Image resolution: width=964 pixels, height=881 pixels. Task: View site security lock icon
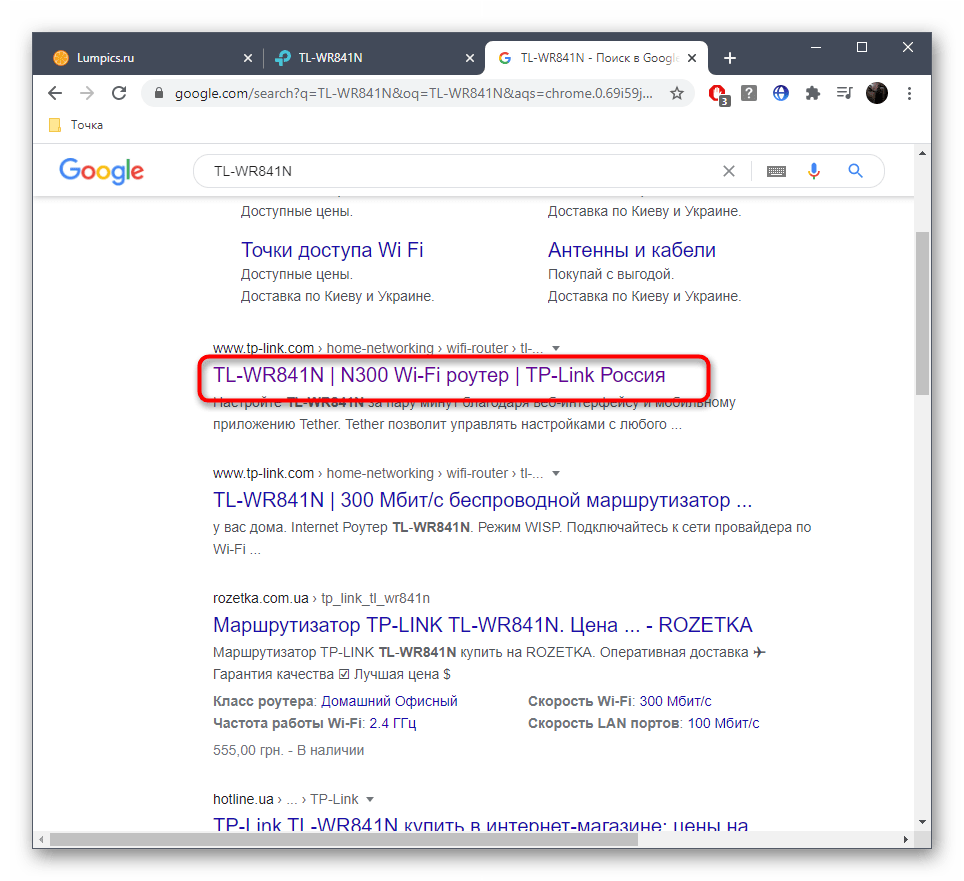(159, 93)
